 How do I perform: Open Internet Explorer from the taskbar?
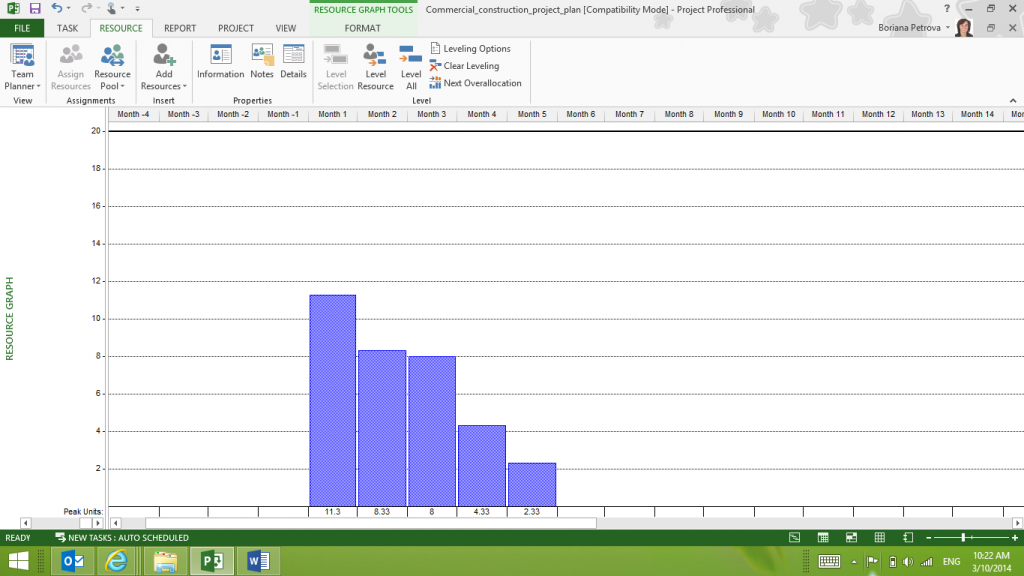(x=116, y=561)
